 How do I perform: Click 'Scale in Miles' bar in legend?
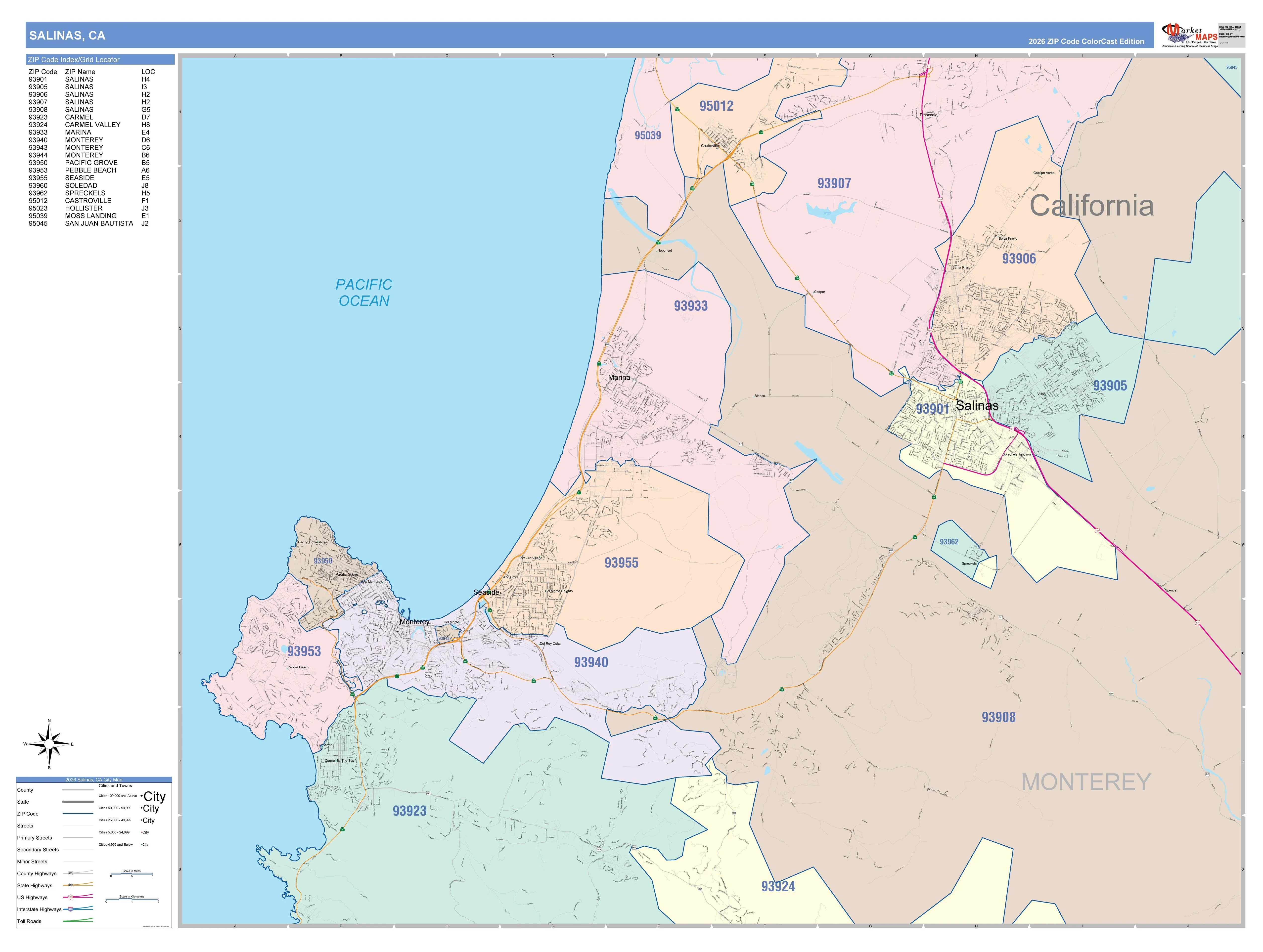coord(132,874)
